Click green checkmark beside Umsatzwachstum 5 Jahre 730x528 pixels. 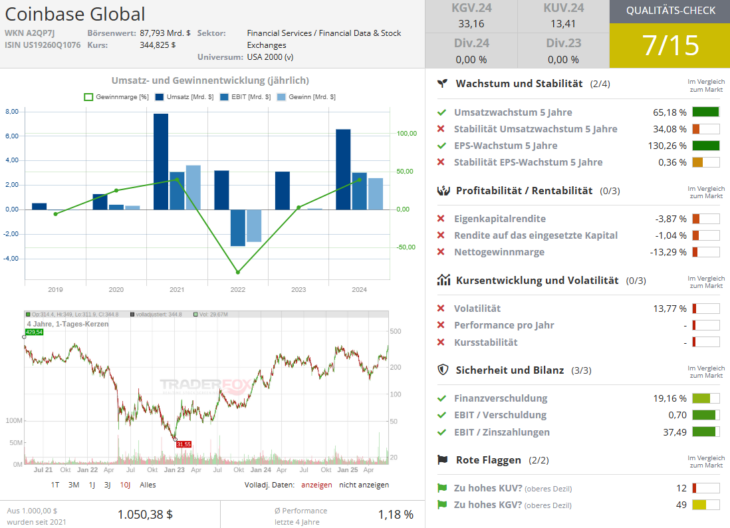coord(442,112)
